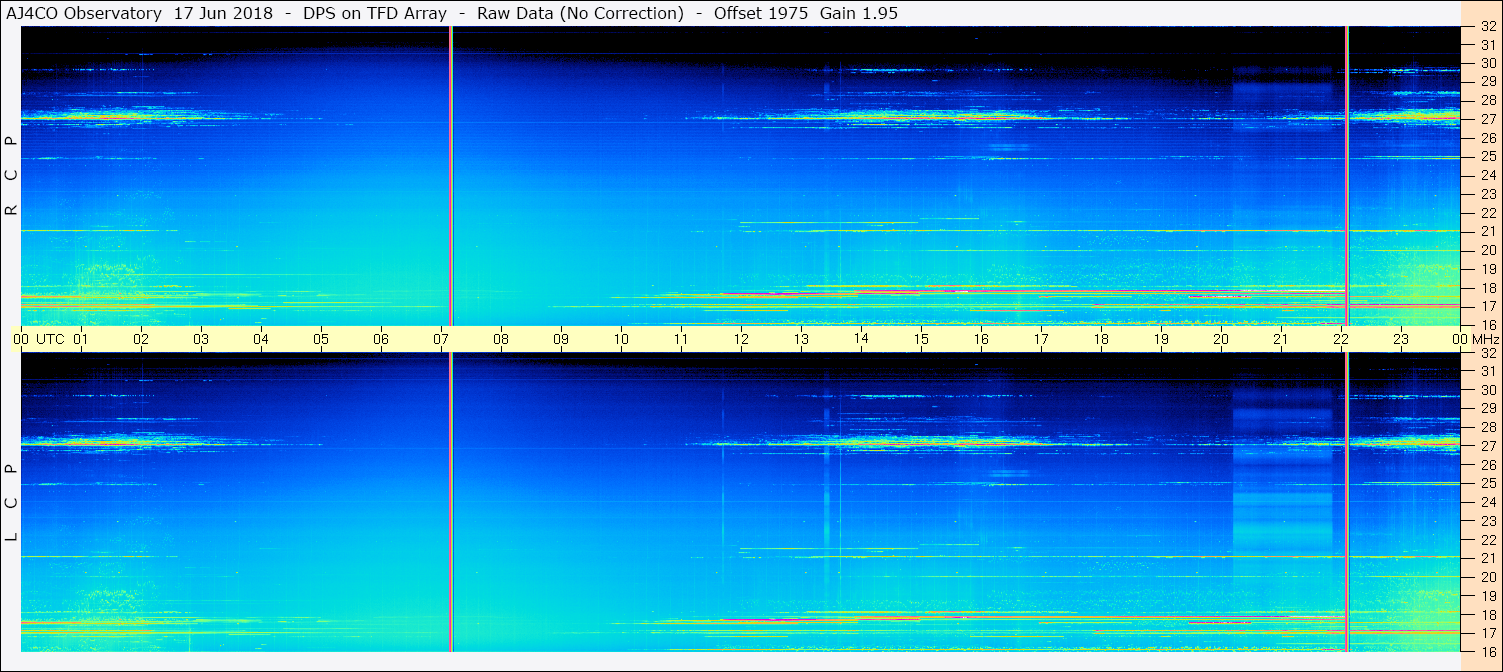The width and height of the screenshot is (1503, 672).
Task: Click the "AJ4CO Observatory" title text
Action: click(x=84, y=13)
